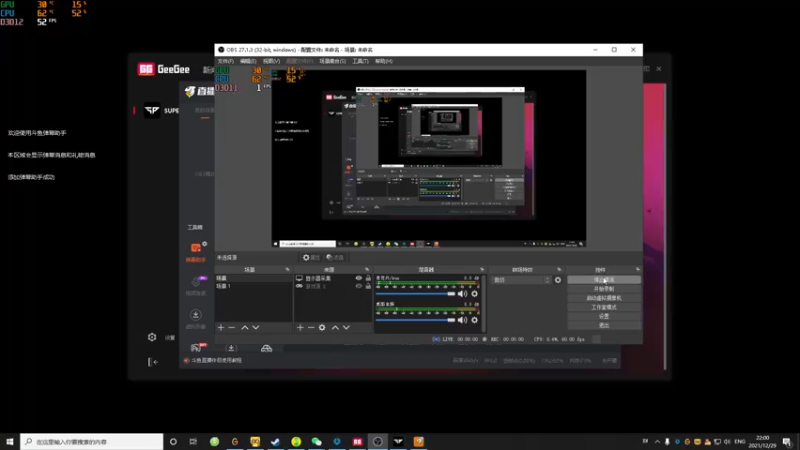Select the SUPE game icon in GeeGee
This screenshot has height=450, width=800.
click(152, 110)
